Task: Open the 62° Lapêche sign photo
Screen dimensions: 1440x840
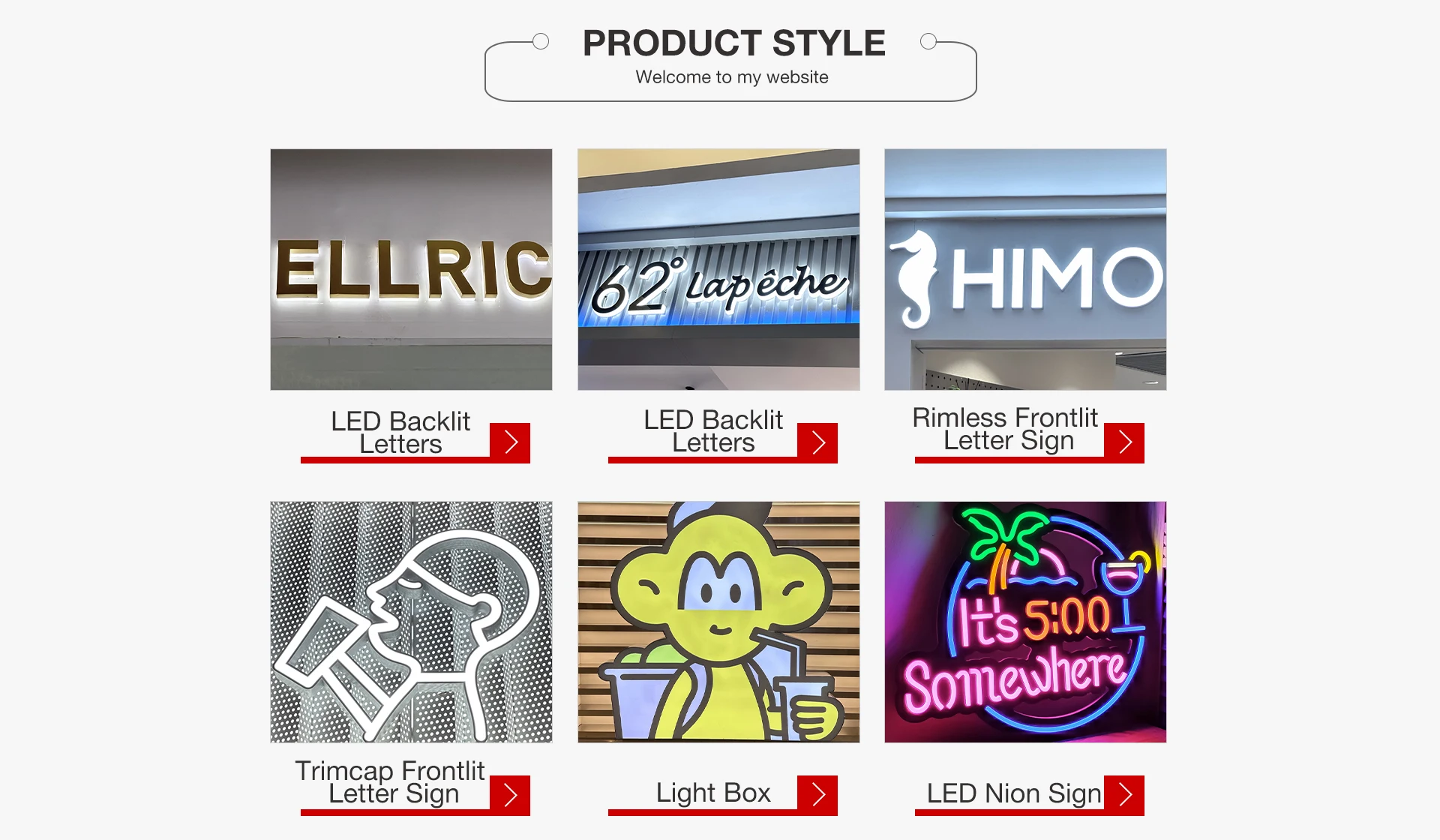Action: [718, 269]
